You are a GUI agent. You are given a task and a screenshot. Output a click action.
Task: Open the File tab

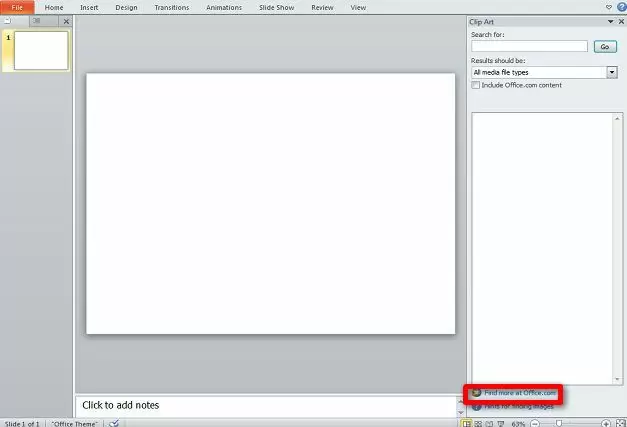(17, 7)
